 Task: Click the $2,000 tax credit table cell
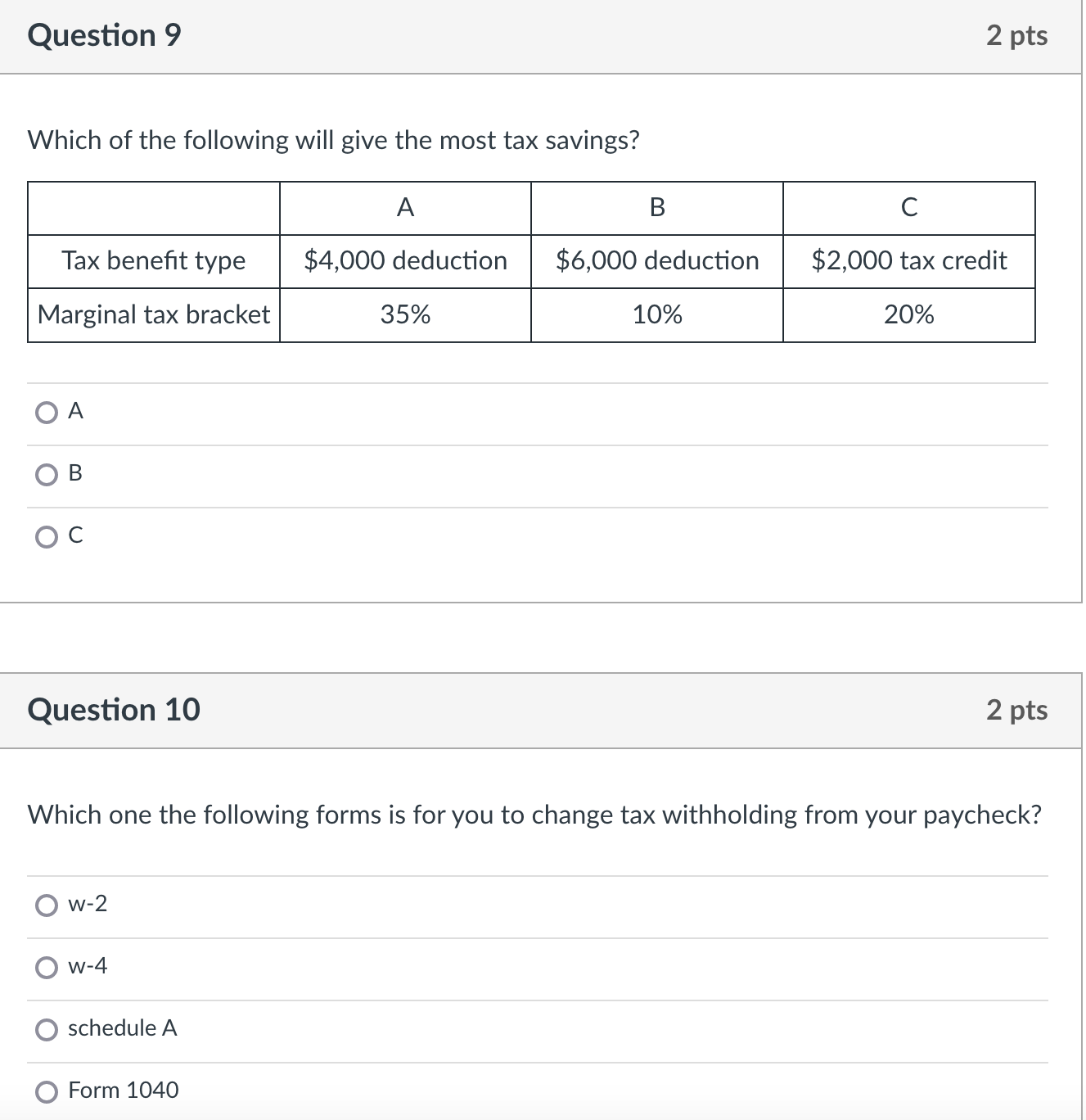pos(908,260)
